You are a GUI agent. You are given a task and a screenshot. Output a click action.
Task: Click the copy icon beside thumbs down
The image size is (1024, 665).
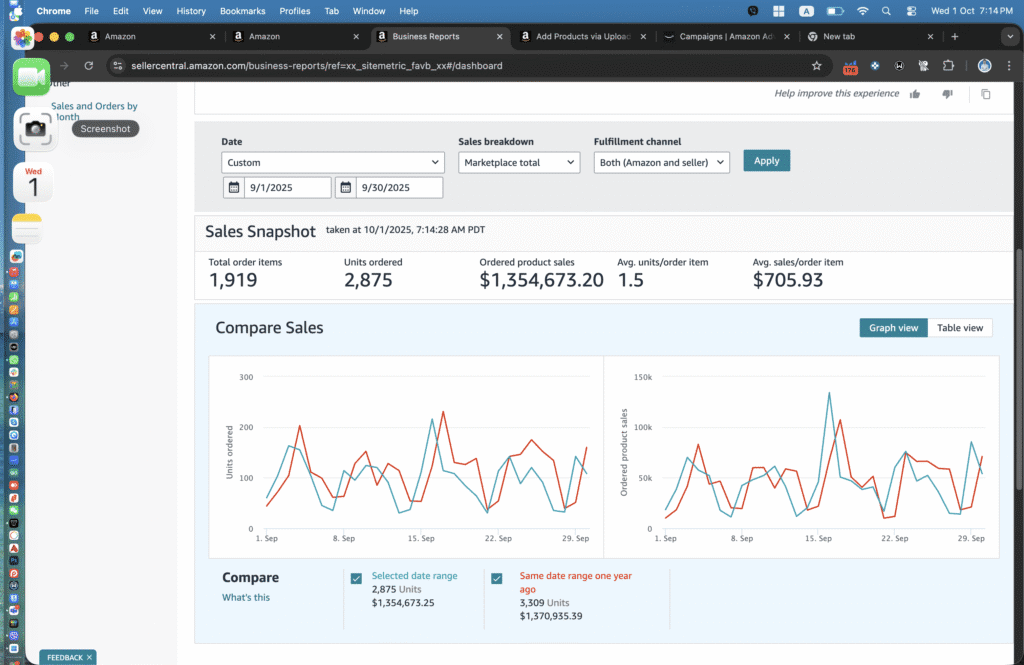point(986,94)
